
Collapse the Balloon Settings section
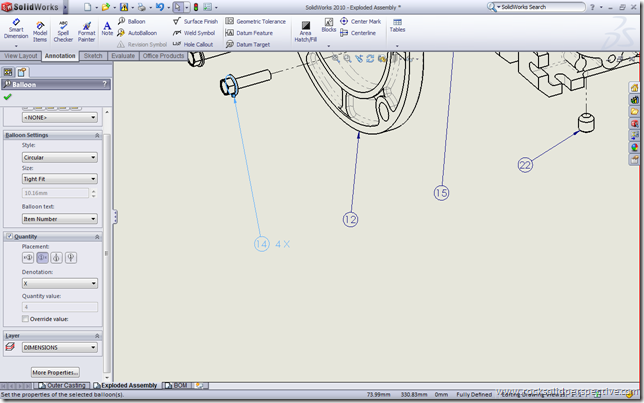coord(97,135)
